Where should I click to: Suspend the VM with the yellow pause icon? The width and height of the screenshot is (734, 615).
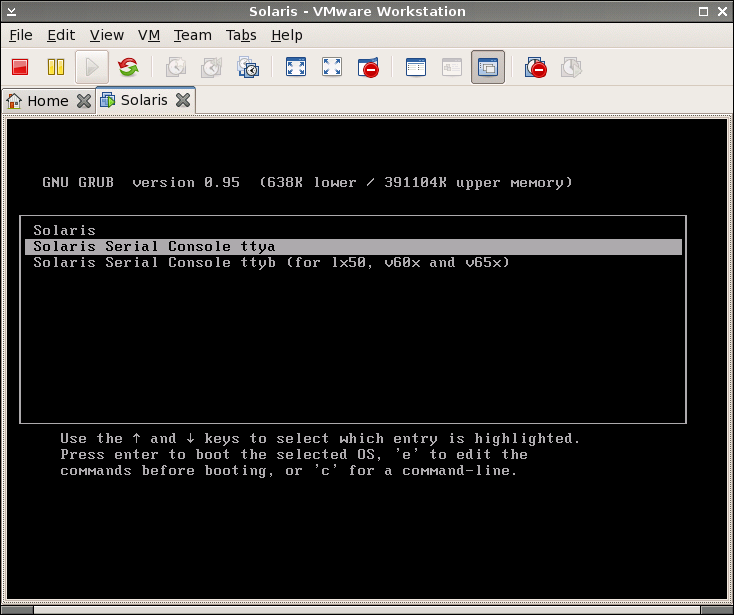(x=56, y=67)
